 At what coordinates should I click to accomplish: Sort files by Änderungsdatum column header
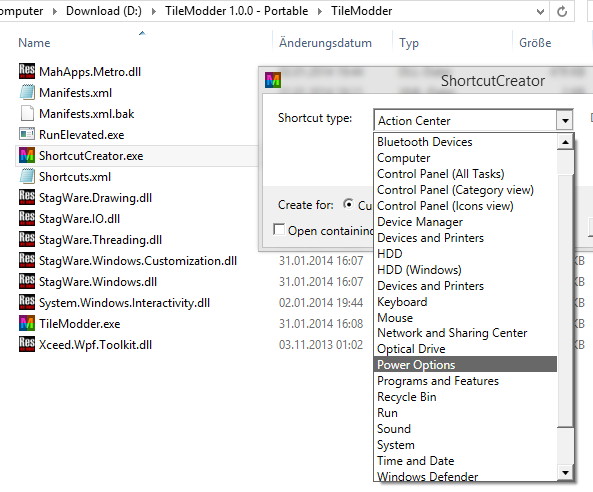click(325, 43)
